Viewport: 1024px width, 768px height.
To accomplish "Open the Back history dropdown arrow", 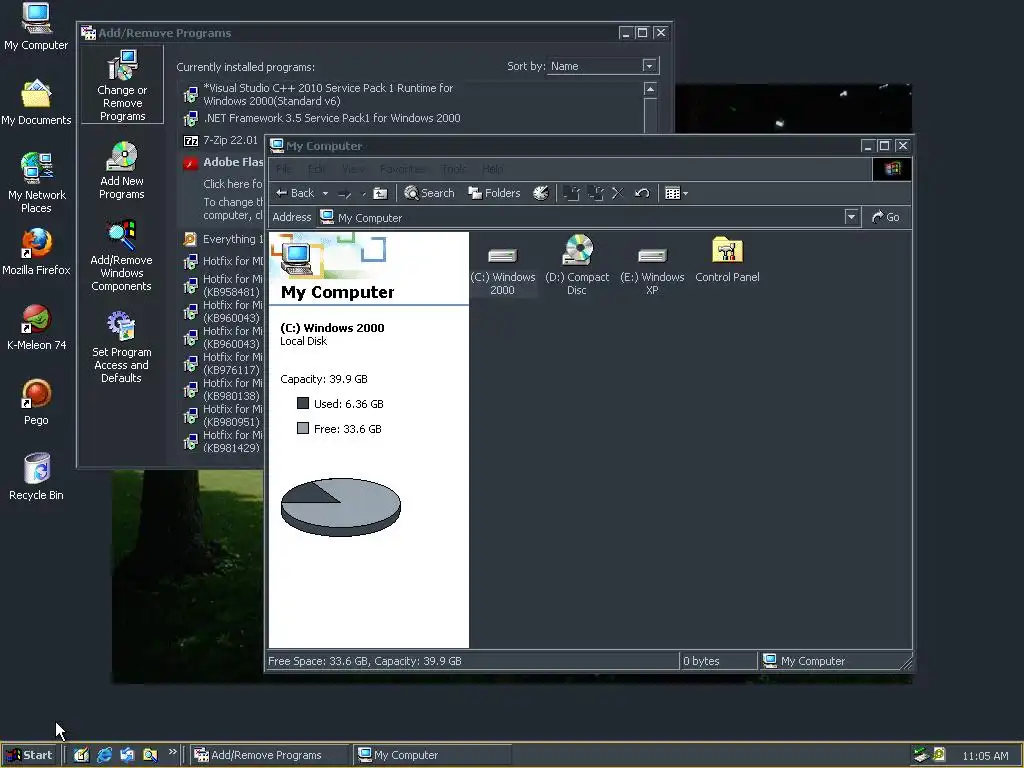I will 325,193.
